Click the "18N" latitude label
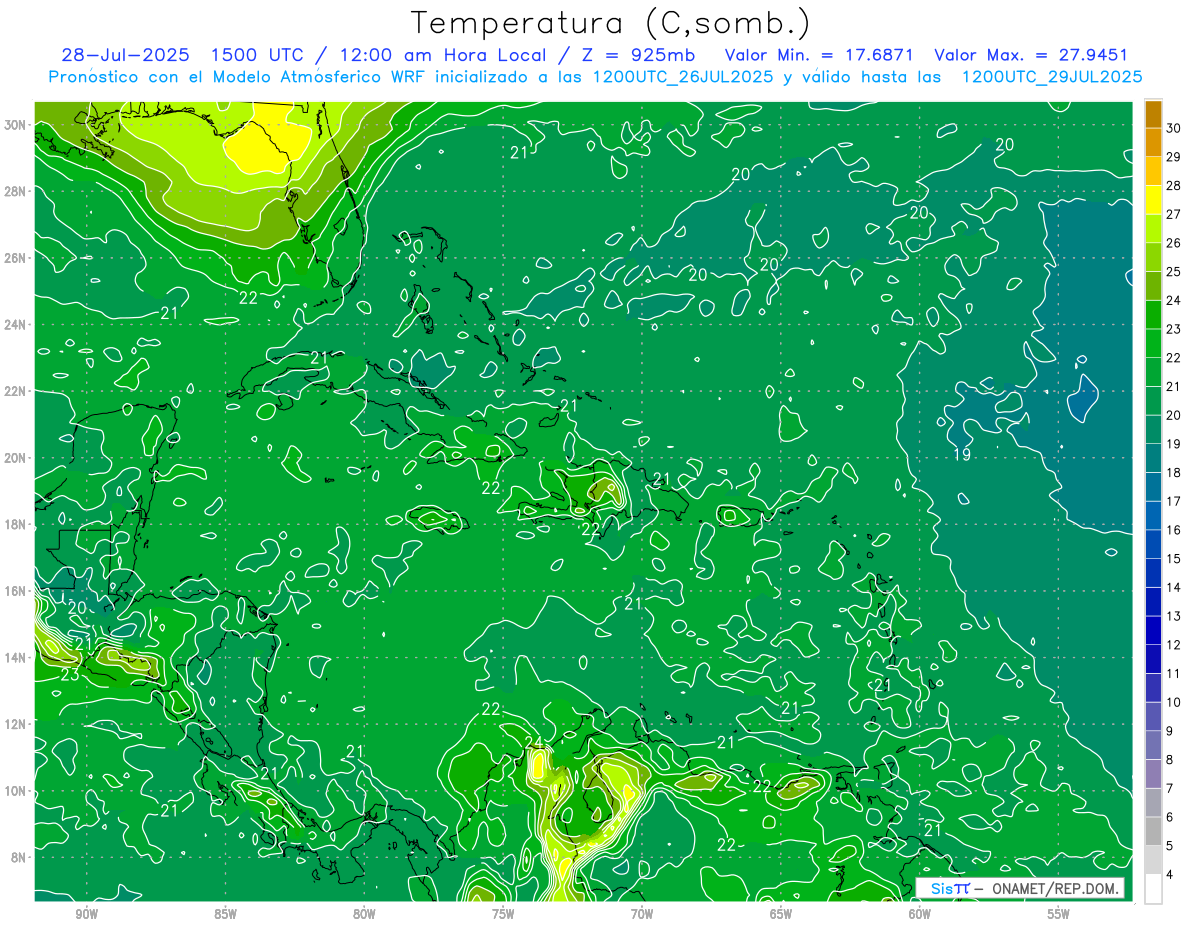The height and width of the screenshot is (927, 1200). tap(16, 524)
